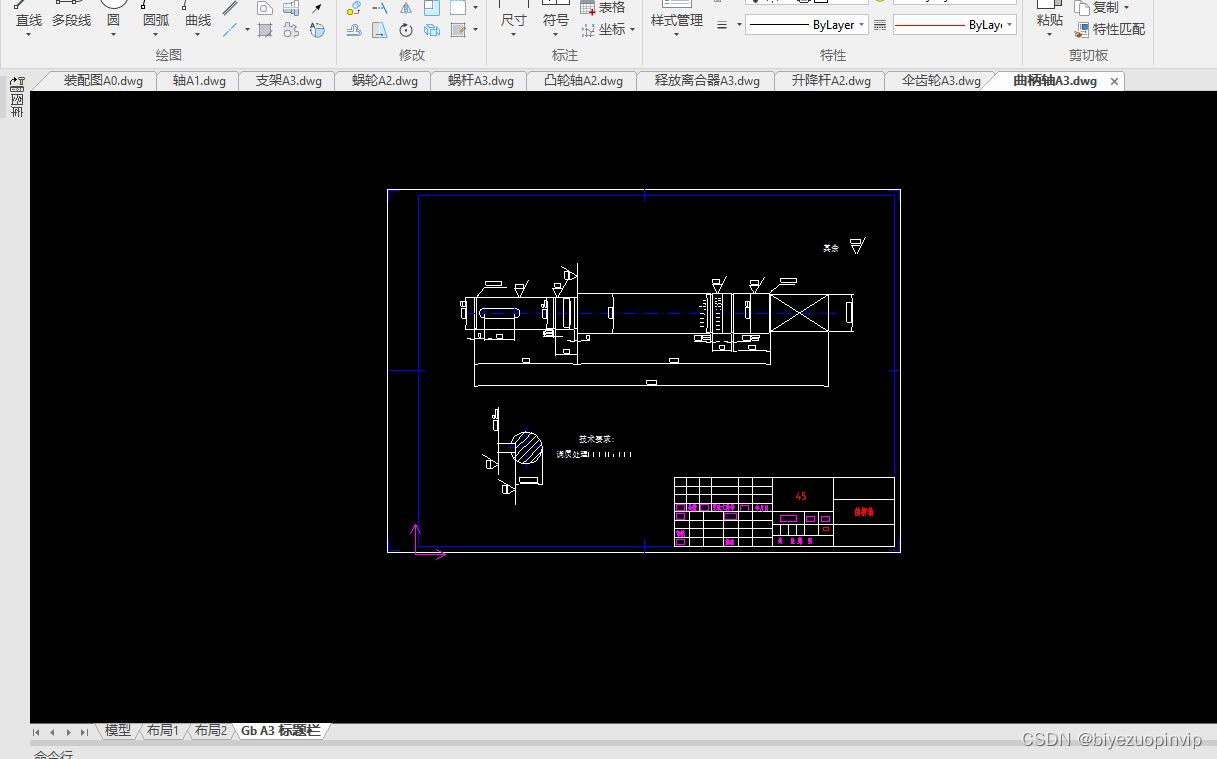Click the diagonal construction line icon

point(230,30)
